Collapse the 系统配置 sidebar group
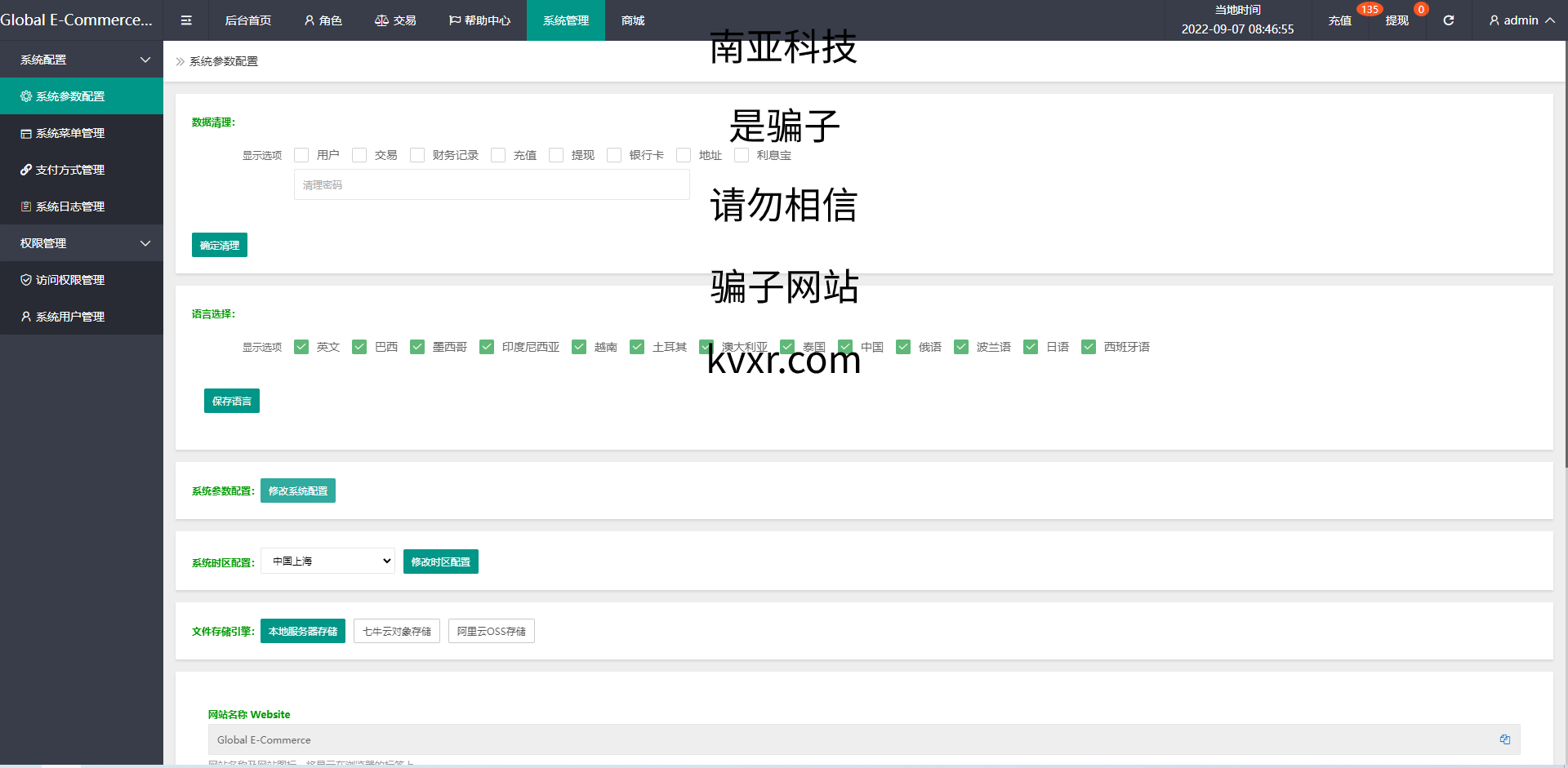 [82, 60]
